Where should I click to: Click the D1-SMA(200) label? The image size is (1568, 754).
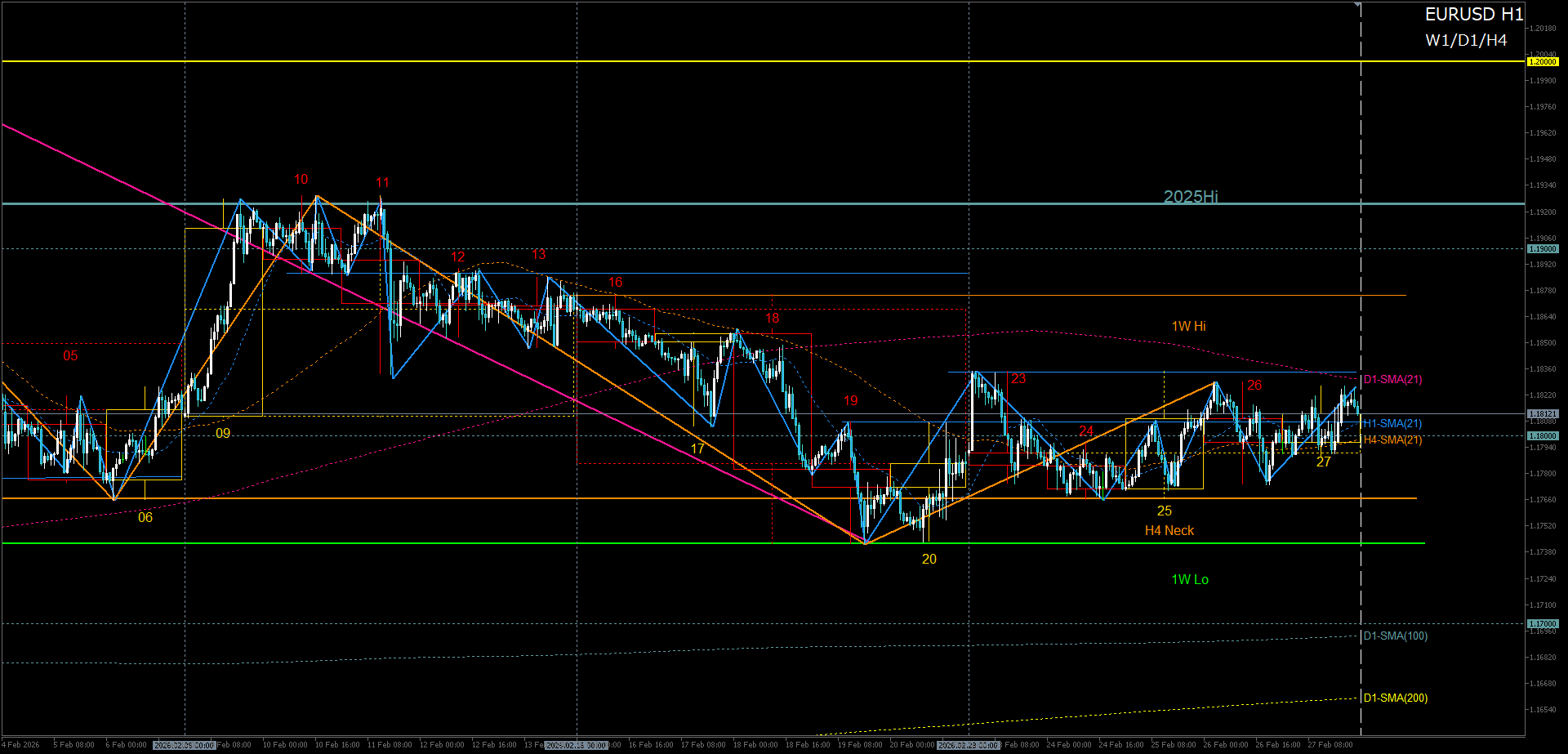coord(1395,698)
